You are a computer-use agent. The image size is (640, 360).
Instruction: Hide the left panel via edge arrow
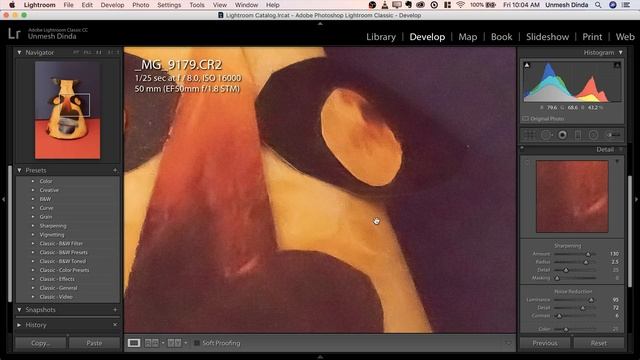(3, 200)
